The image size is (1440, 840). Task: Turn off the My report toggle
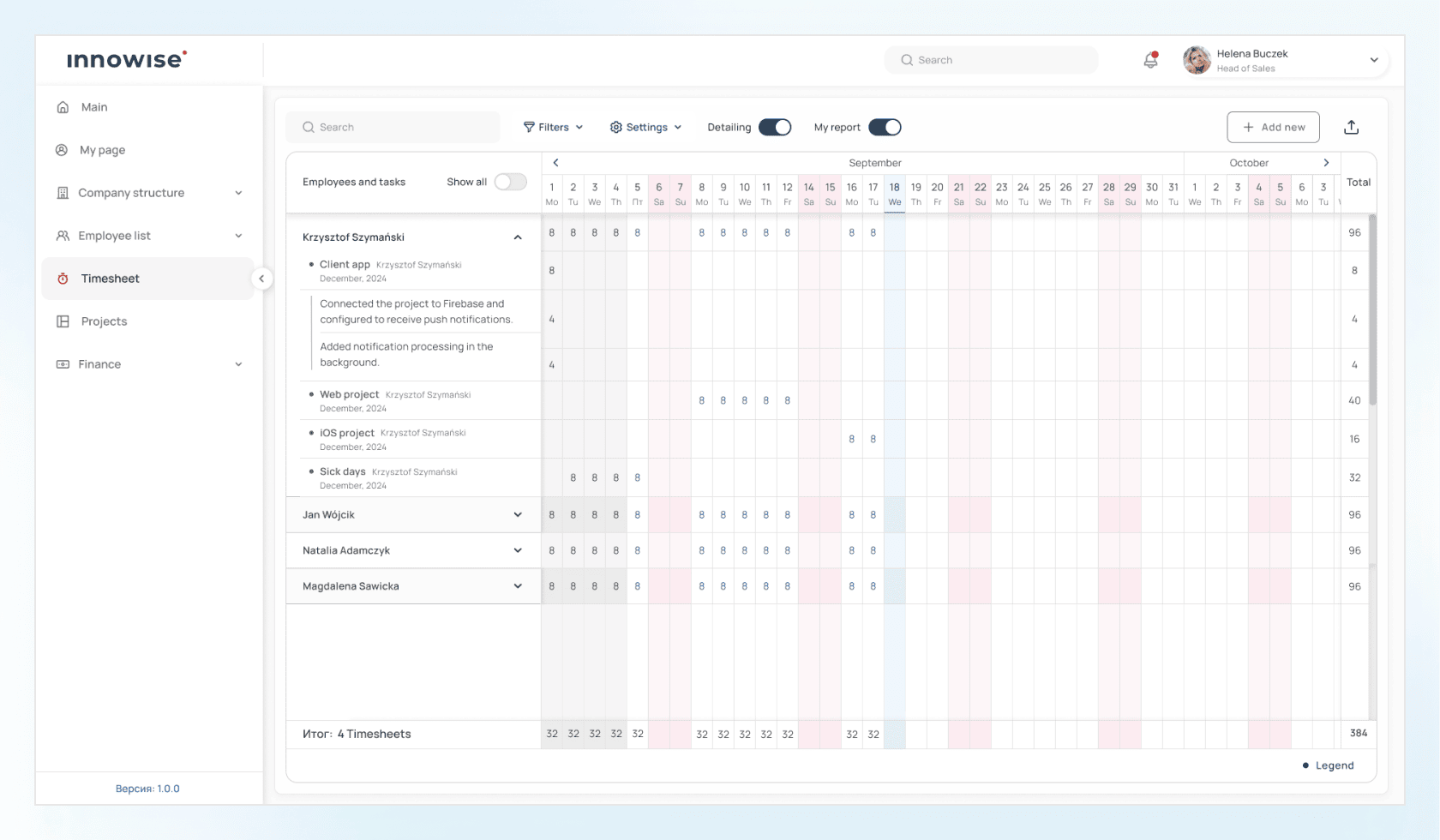point(886,127)
